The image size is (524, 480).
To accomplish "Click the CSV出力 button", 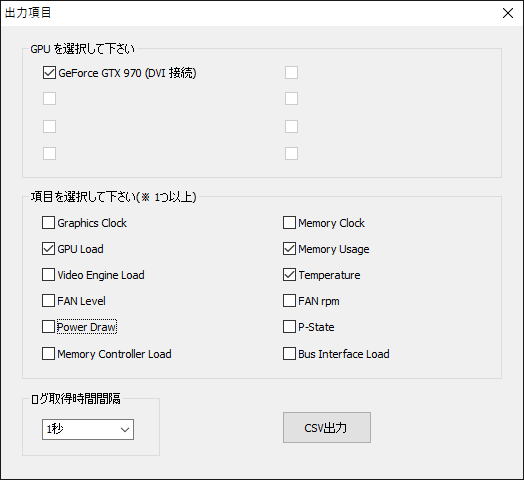I will tap(327, 428).
